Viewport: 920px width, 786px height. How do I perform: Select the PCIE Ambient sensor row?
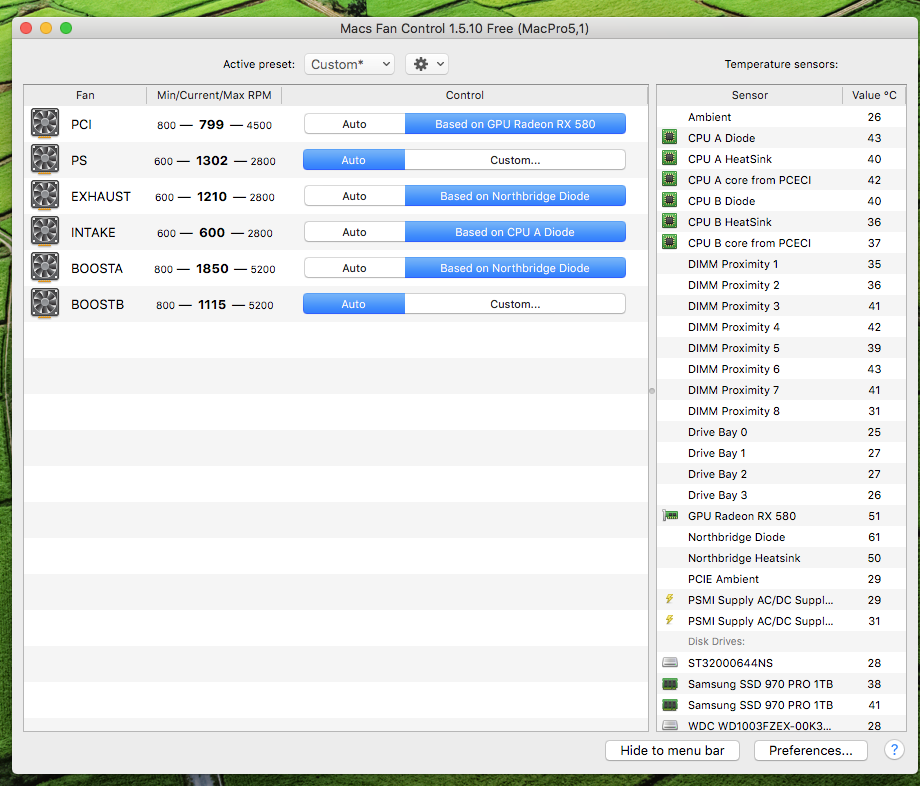coord(781,579)
